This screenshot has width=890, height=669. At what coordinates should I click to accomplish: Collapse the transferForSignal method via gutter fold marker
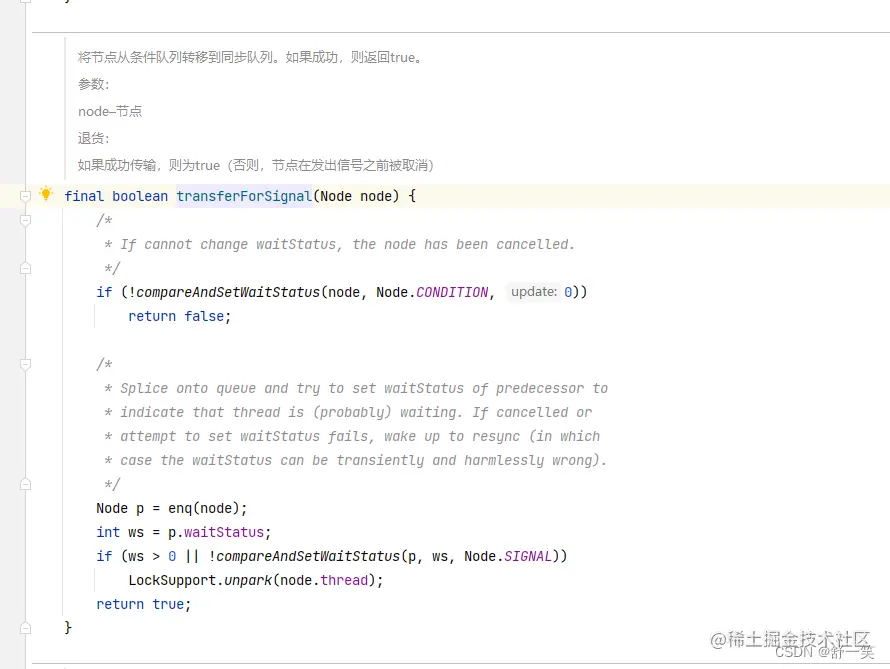25,196
